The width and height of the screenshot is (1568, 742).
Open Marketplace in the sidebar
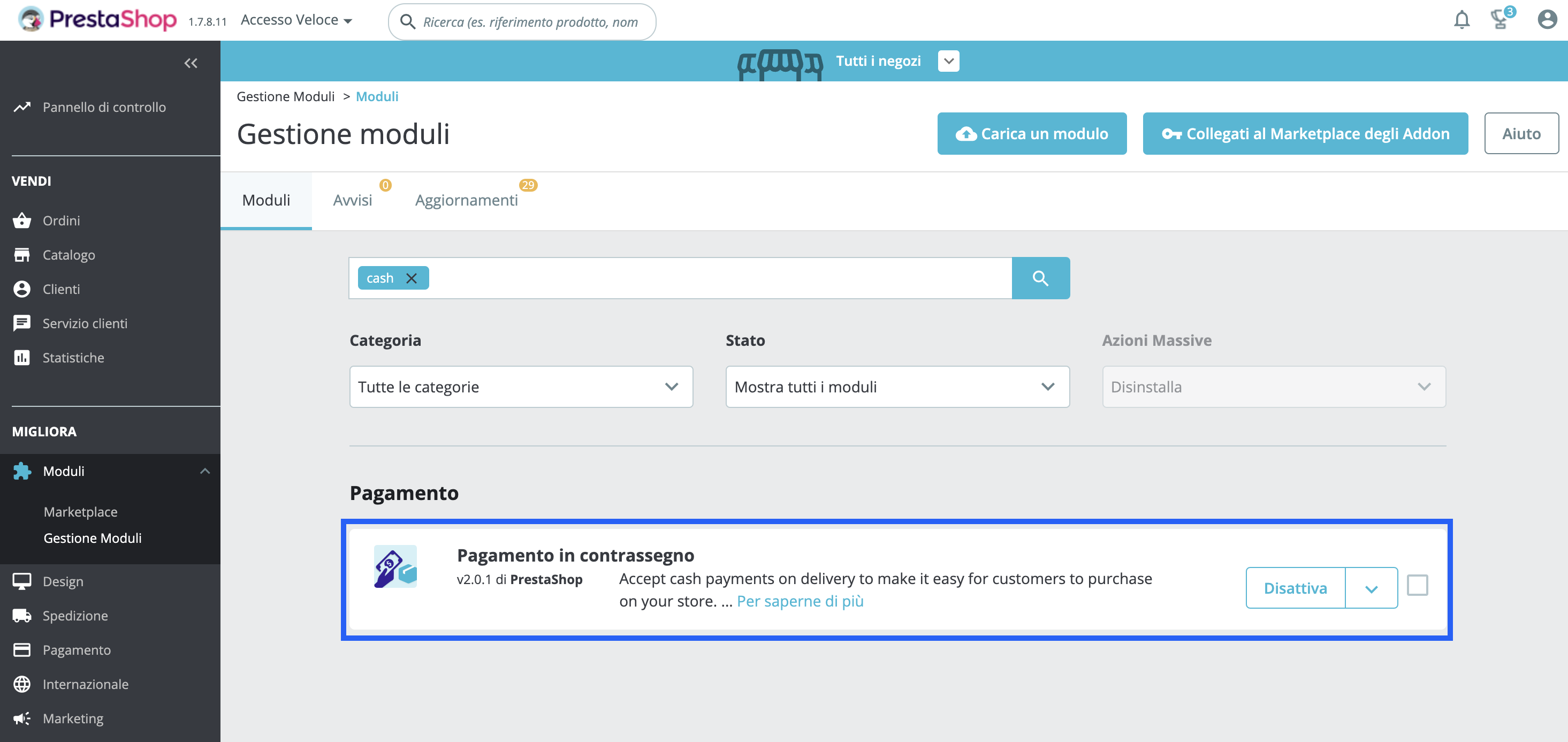coord(80,512)
